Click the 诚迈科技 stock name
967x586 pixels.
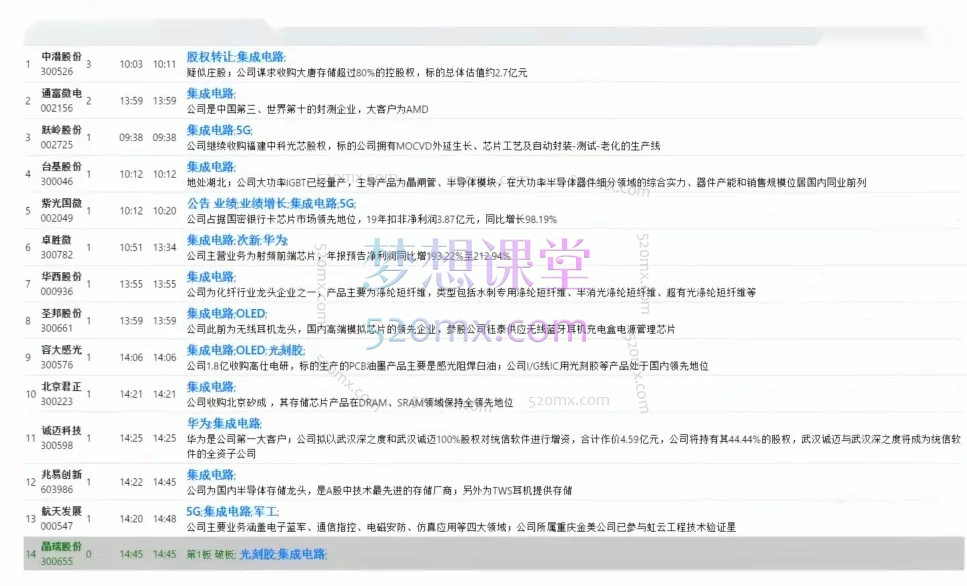coord(61,431)
